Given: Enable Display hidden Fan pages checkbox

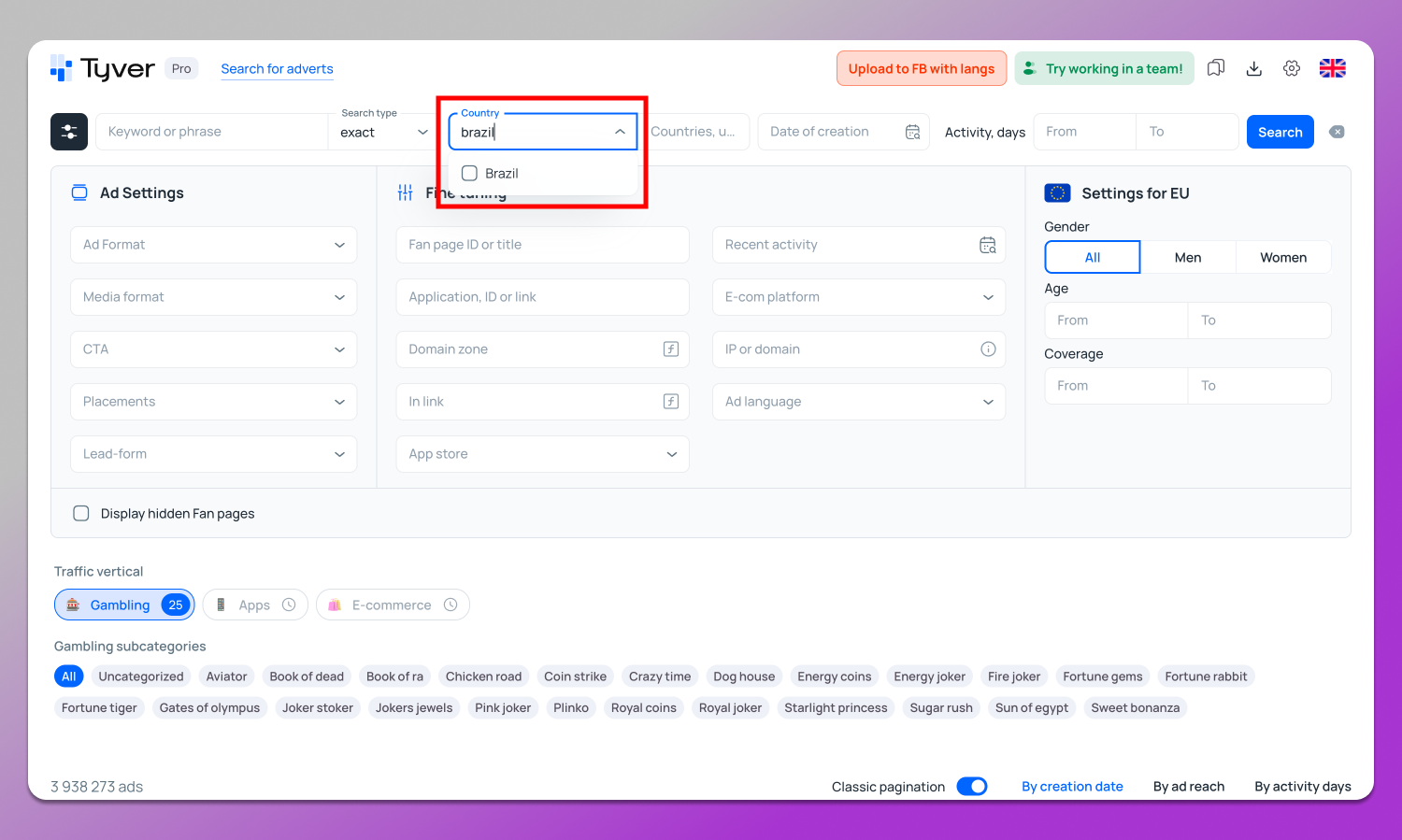Looking at the screenshot, I should click(x=81, y=513).
